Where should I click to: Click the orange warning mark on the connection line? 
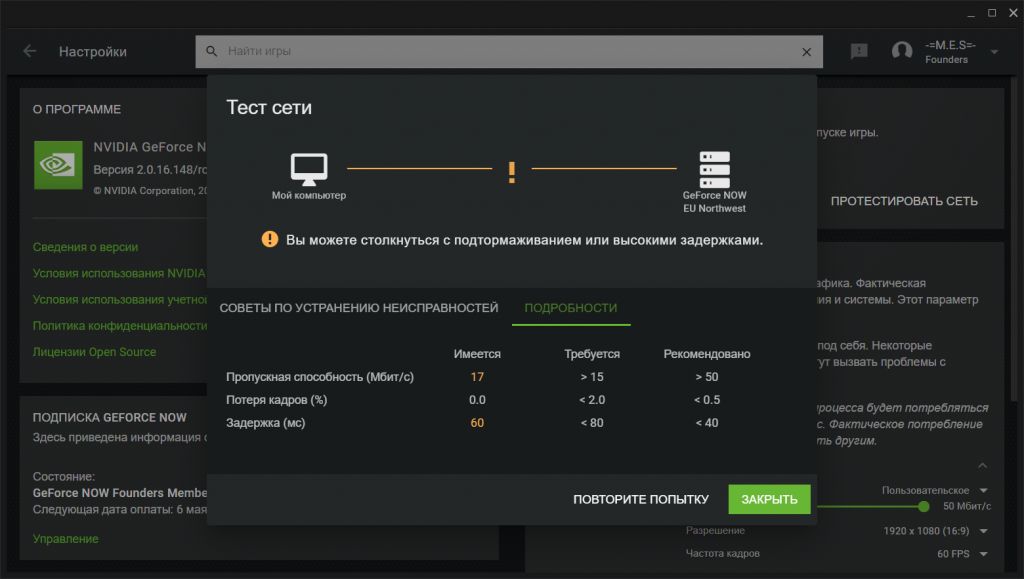(512, 172)
